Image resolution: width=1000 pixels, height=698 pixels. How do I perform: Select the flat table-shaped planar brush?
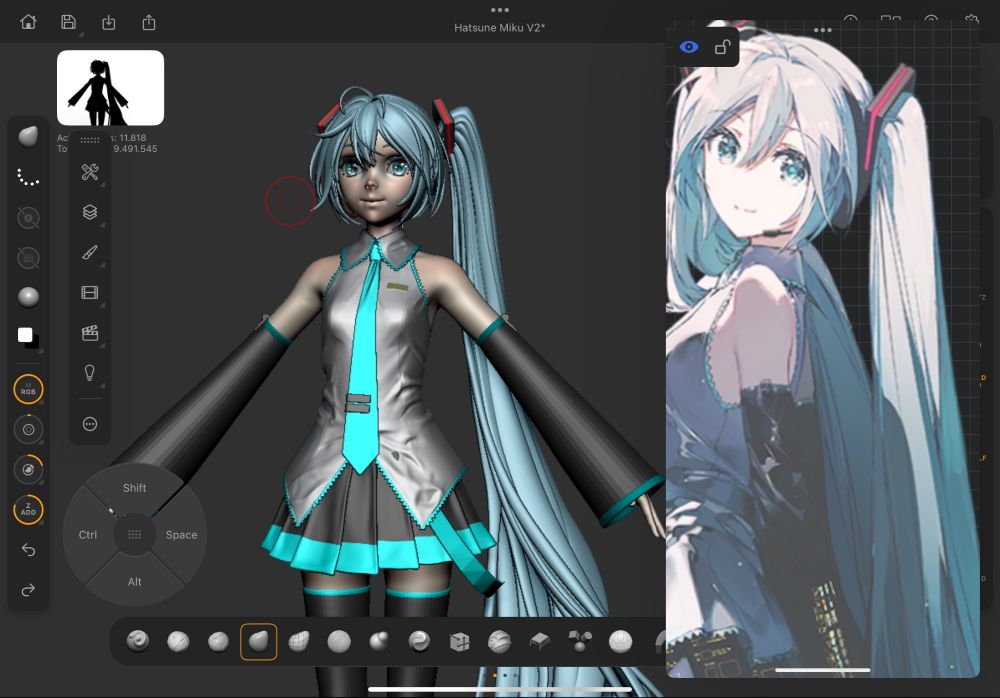540,641
